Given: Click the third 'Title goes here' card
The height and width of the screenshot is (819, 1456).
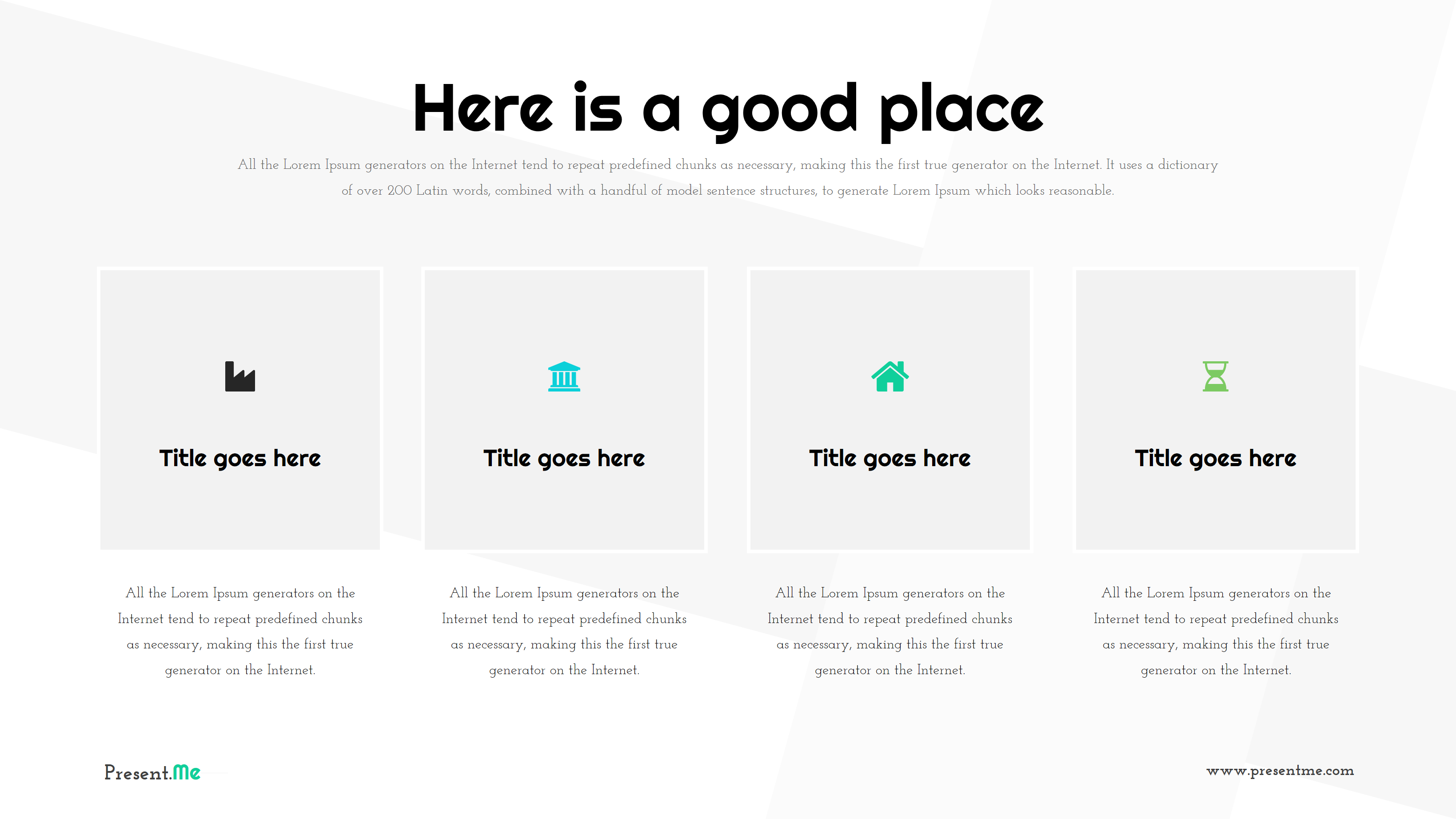Looking at the screenshot, I should 890,409.
